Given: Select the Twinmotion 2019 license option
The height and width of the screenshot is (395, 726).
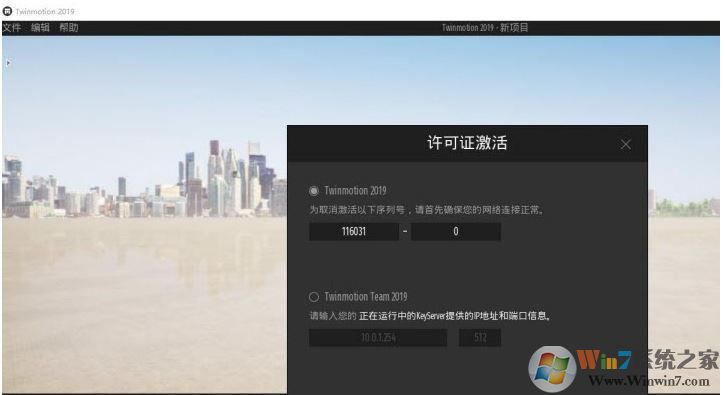Looking at the screenshot, I should [314, 191].
